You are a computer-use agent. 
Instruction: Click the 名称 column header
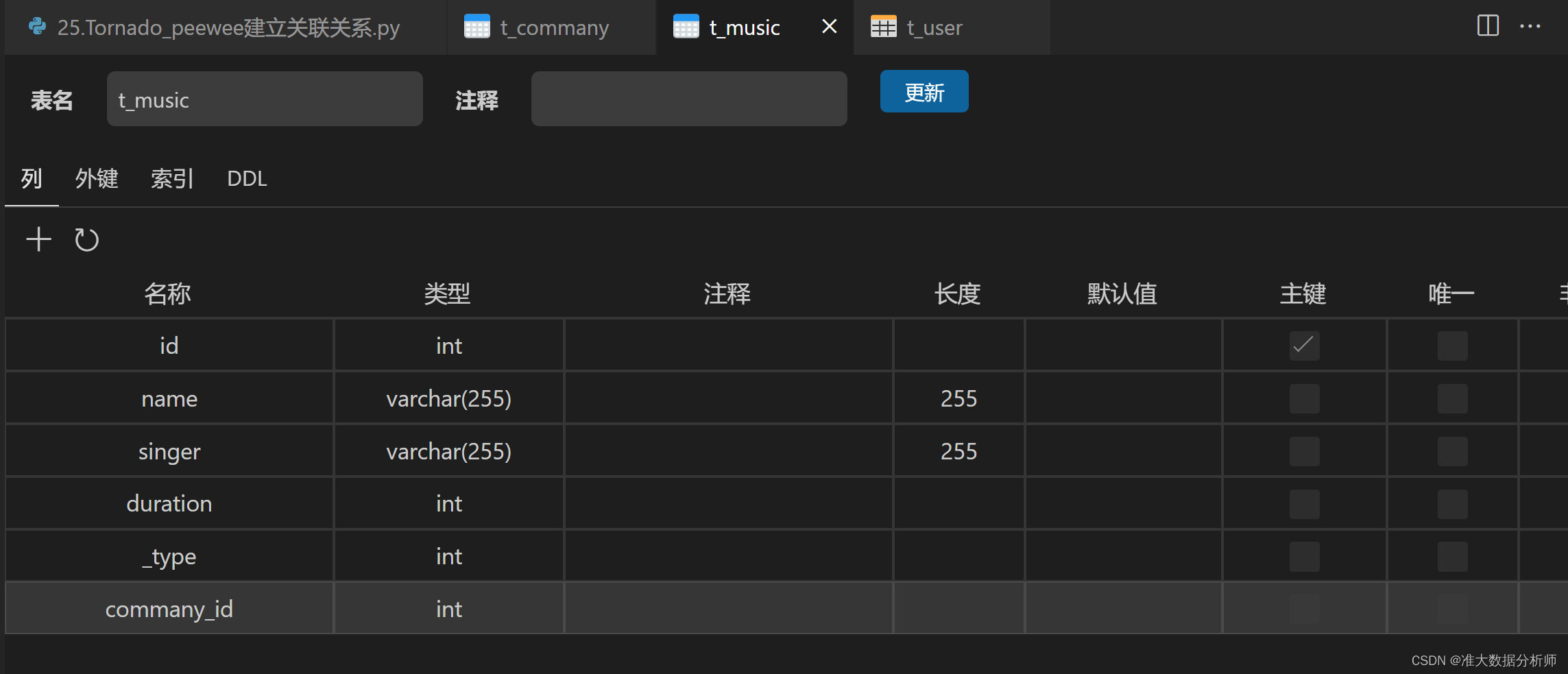pyautogui.click(x=168, y=294)
